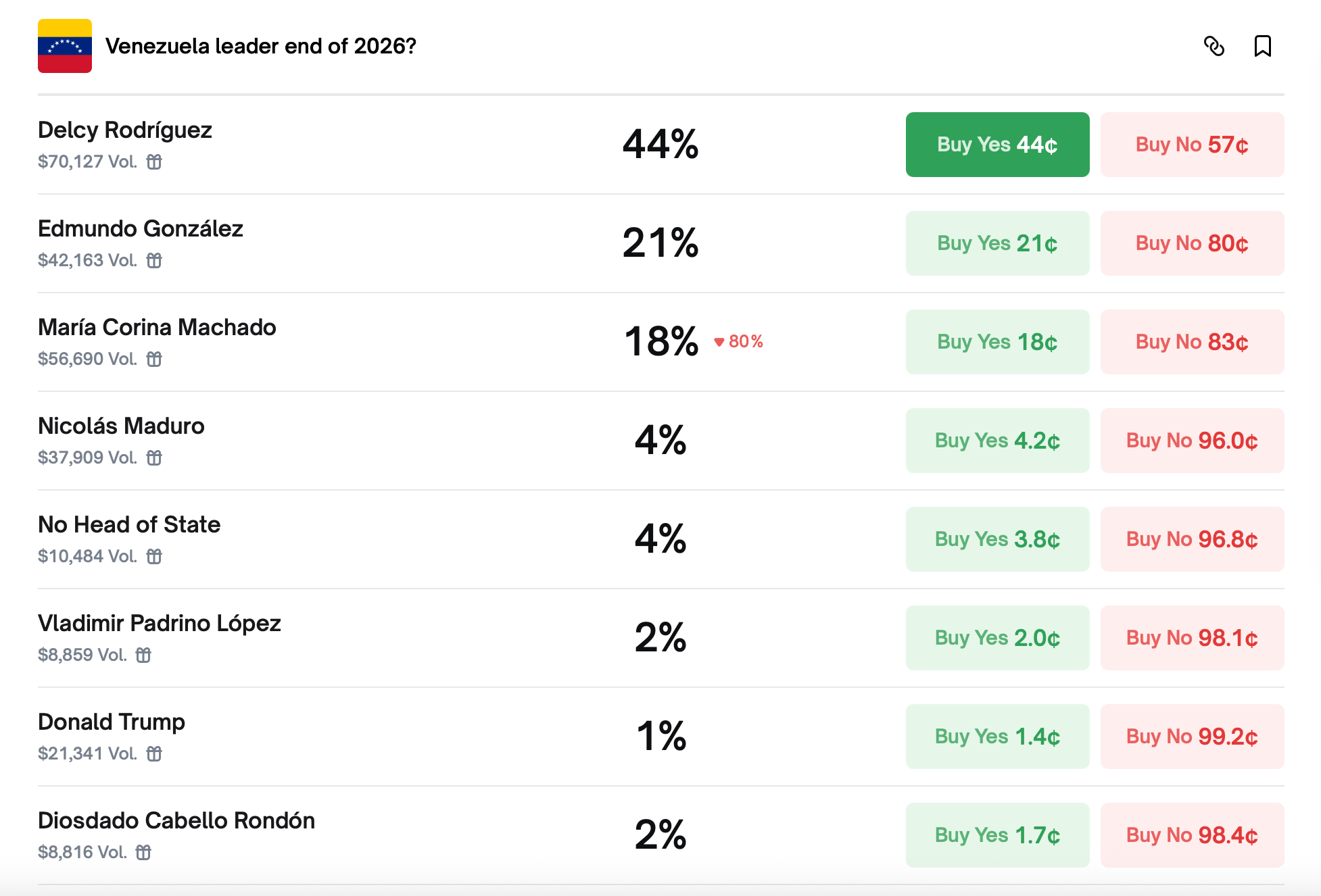Click the gift icon beside Nicolás Maduro volume
1321x896 pixels.
pos(155,457)
